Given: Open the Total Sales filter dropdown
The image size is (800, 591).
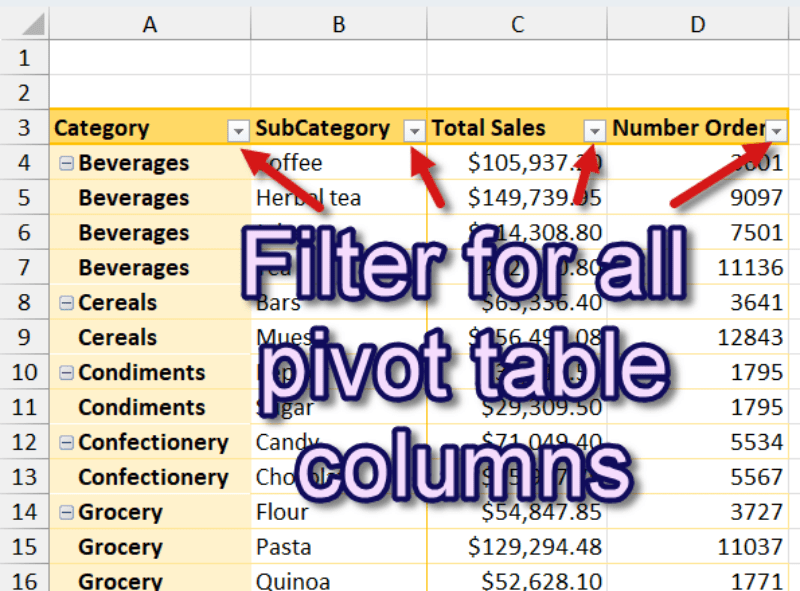Looking at the screenshot, I should pos(595,130).
